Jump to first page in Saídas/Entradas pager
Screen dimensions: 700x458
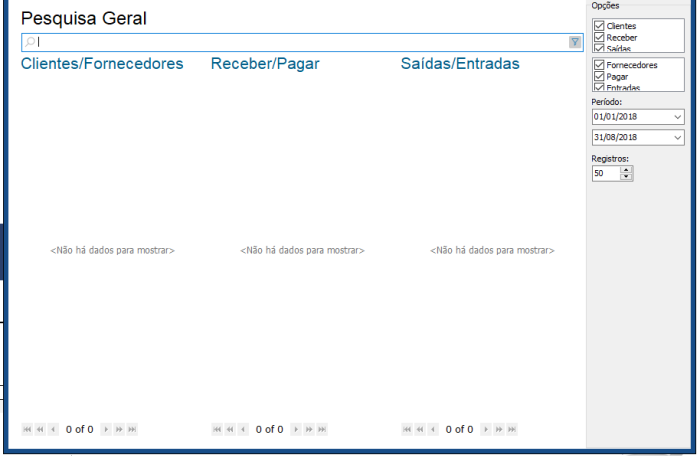[x=407, y=429]
